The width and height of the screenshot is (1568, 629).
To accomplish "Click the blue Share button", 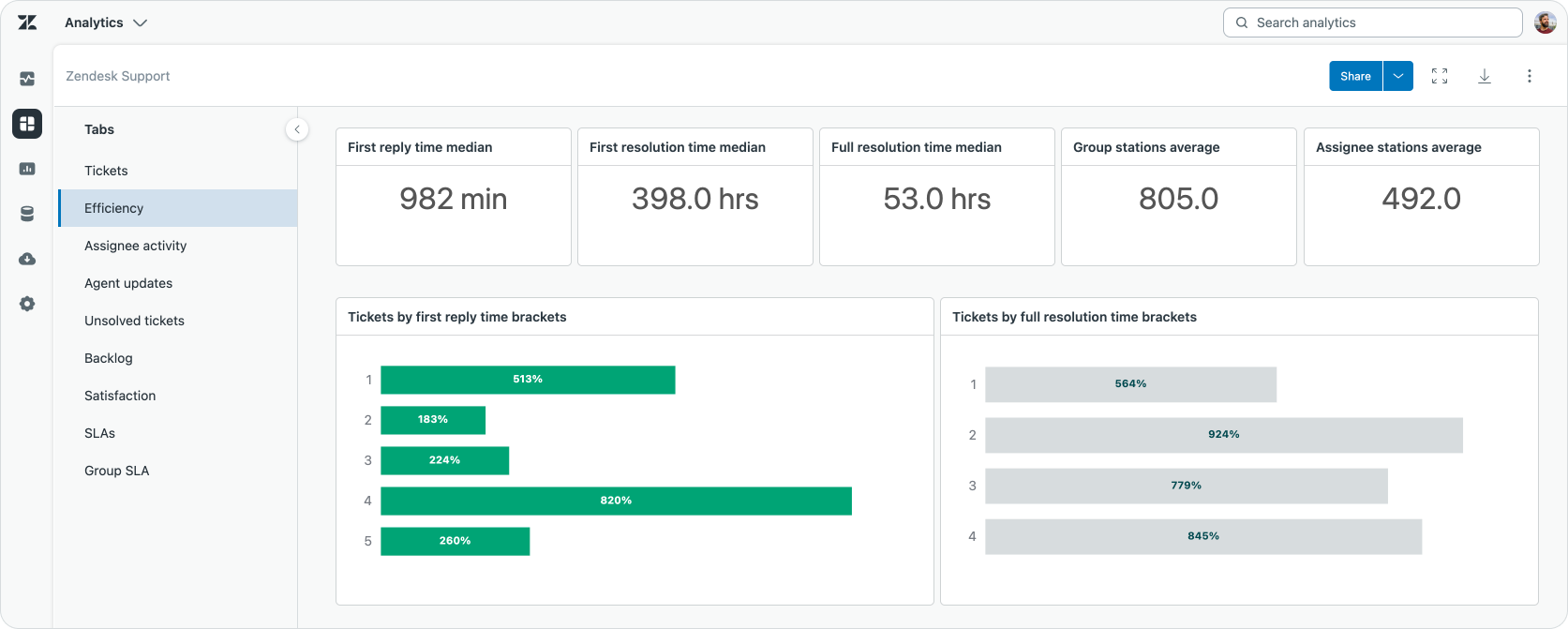I will click(x=1355, y=76).
